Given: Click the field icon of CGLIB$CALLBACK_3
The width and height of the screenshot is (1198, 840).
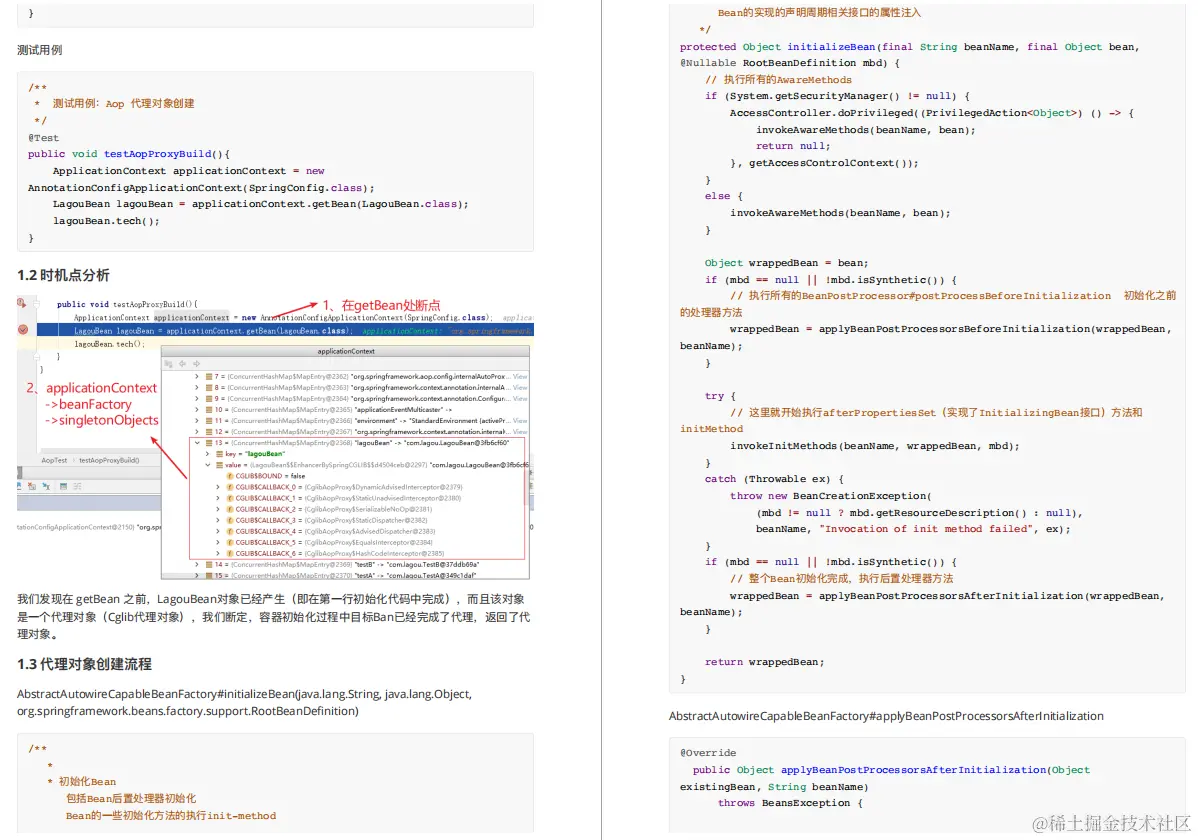Looking at the screenshot, I should (x=230, y=521).
